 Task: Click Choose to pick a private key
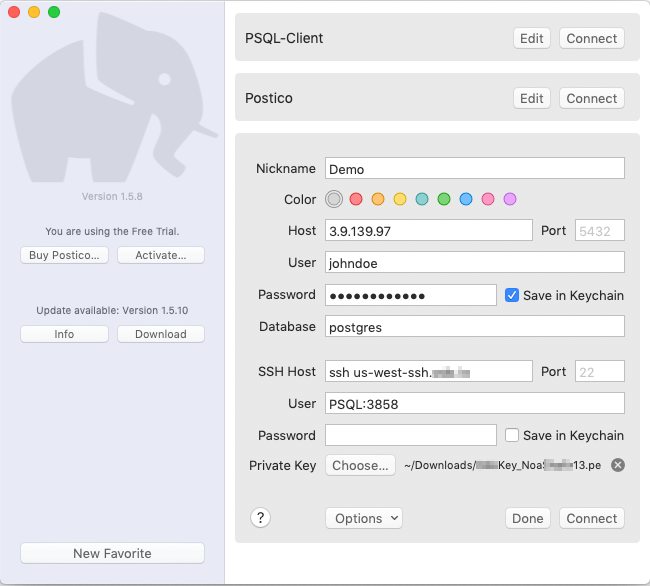coord(360,465)
